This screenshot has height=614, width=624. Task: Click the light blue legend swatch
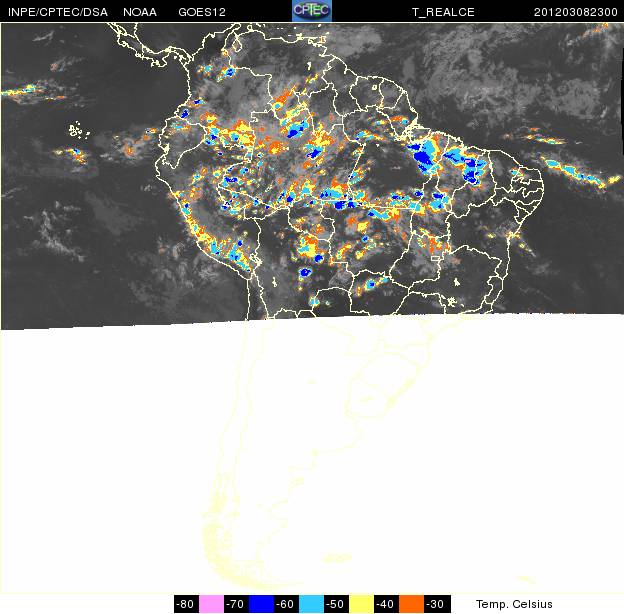[x=311, y=604]
